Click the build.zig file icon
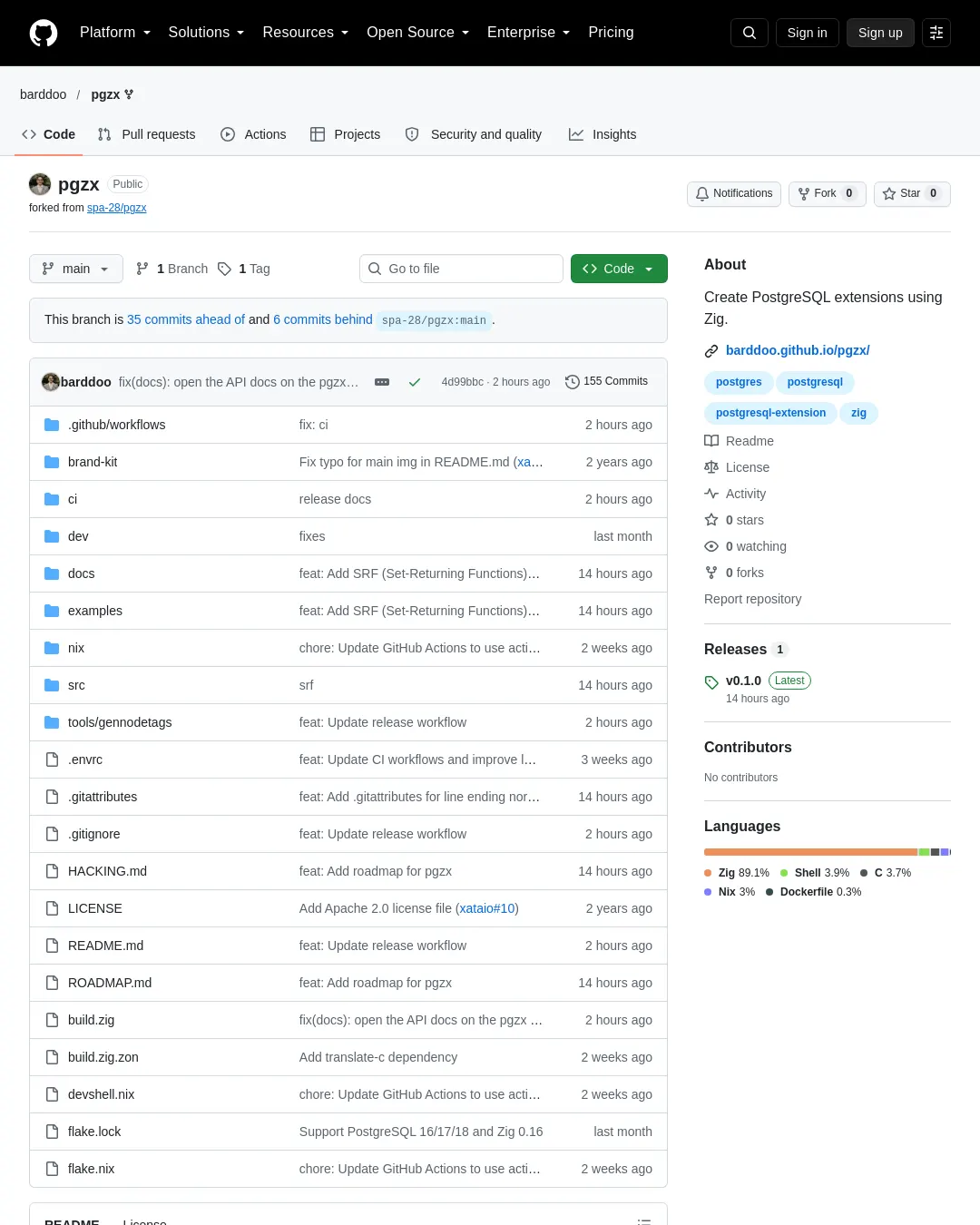 (x=52, y=1020)
